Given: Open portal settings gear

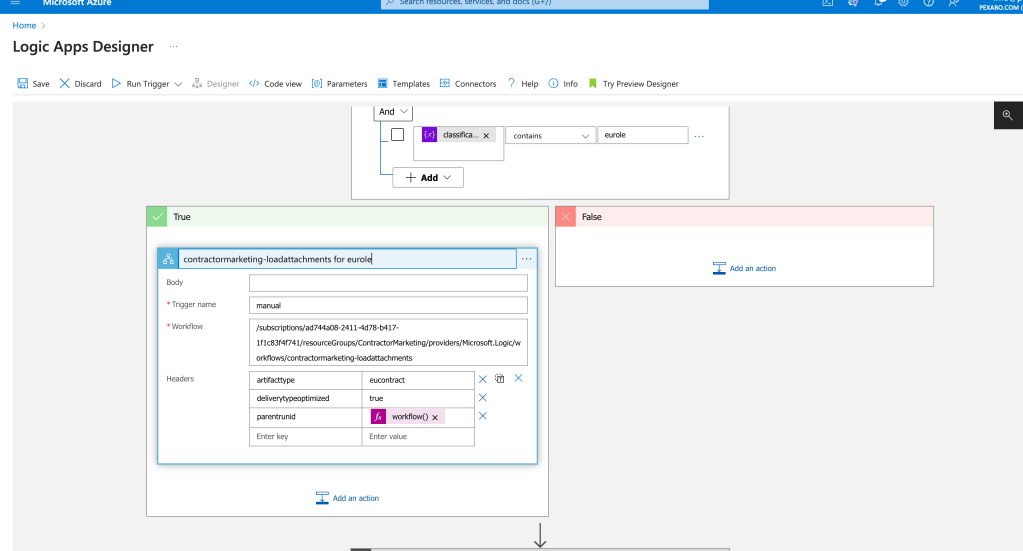Looking at the screenshot, I should (x=904, y=3).
